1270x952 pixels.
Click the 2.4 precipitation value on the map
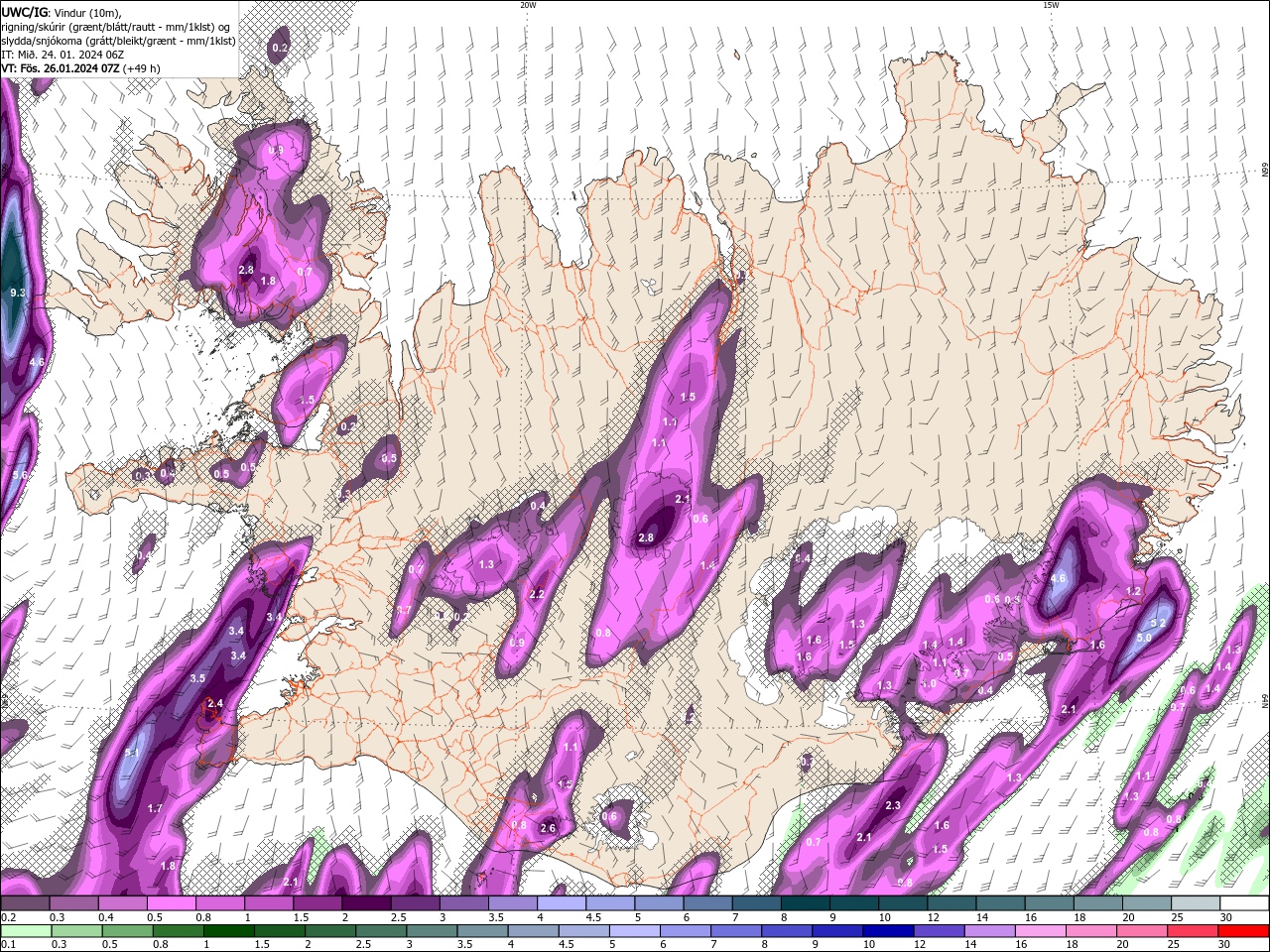pos(215,703)
